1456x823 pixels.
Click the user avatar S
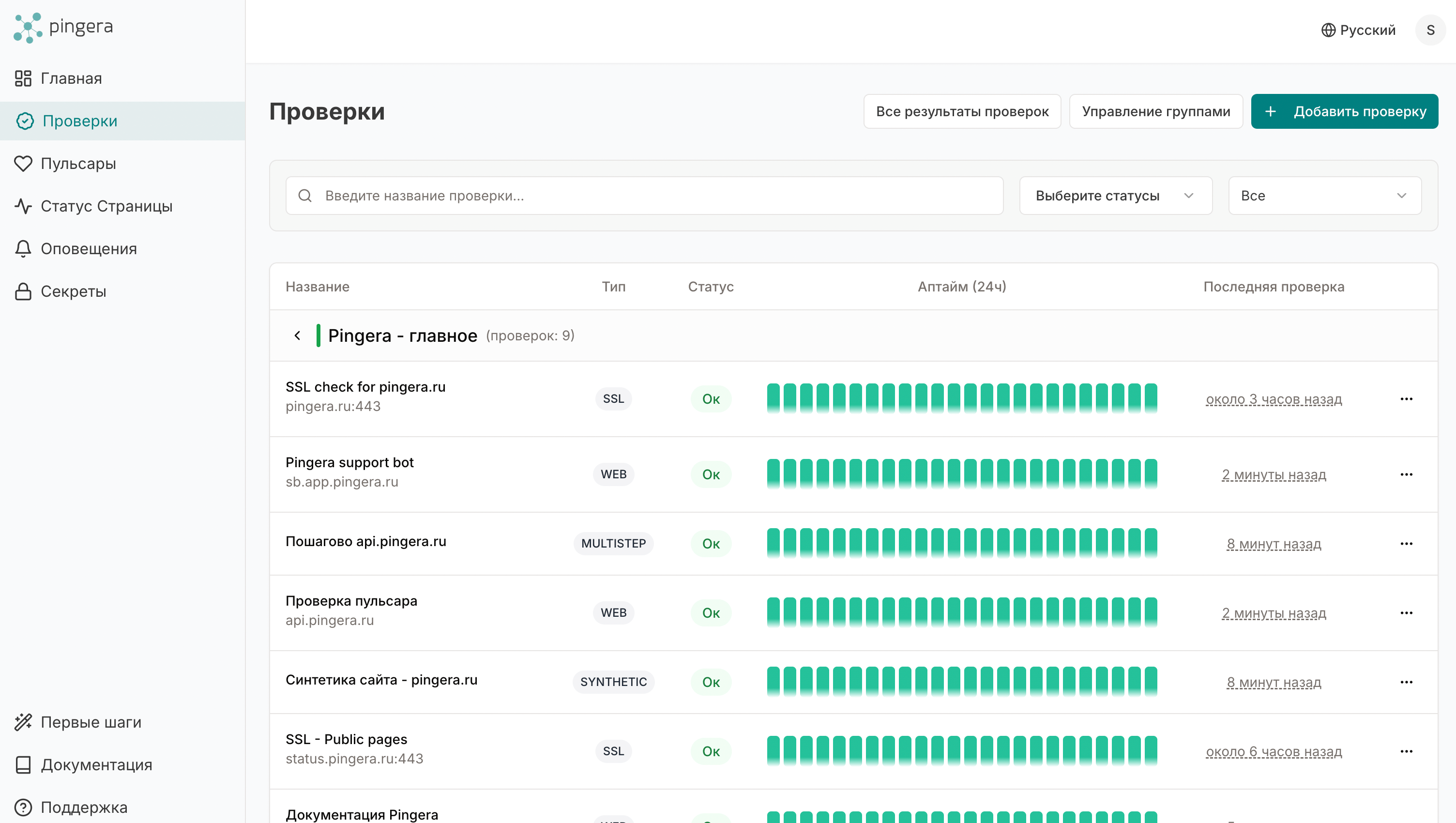click(1430, 30)
